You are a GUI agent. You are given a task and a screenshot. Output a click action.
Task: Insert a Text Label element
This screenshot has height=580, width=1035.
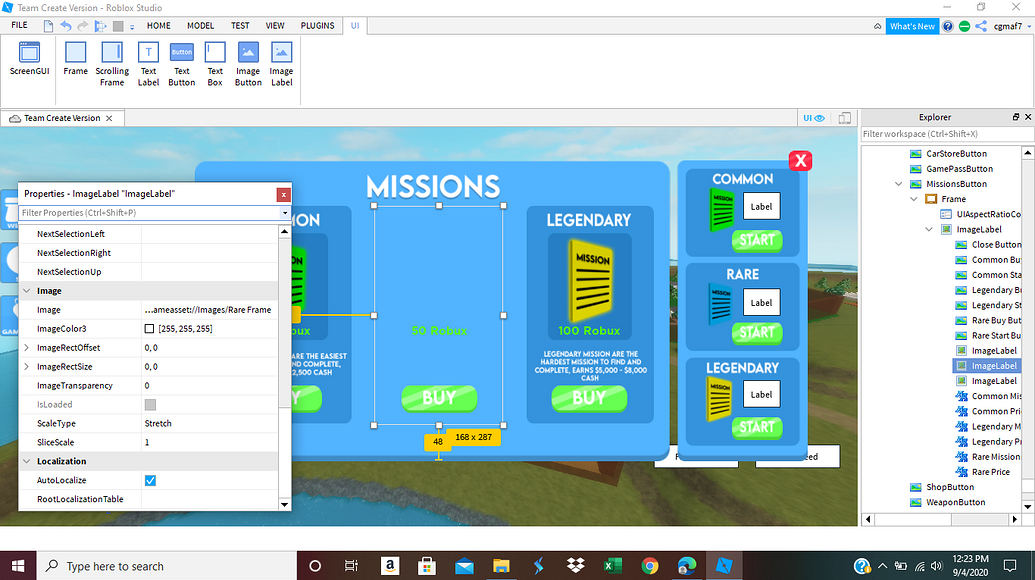pos(149,64)
